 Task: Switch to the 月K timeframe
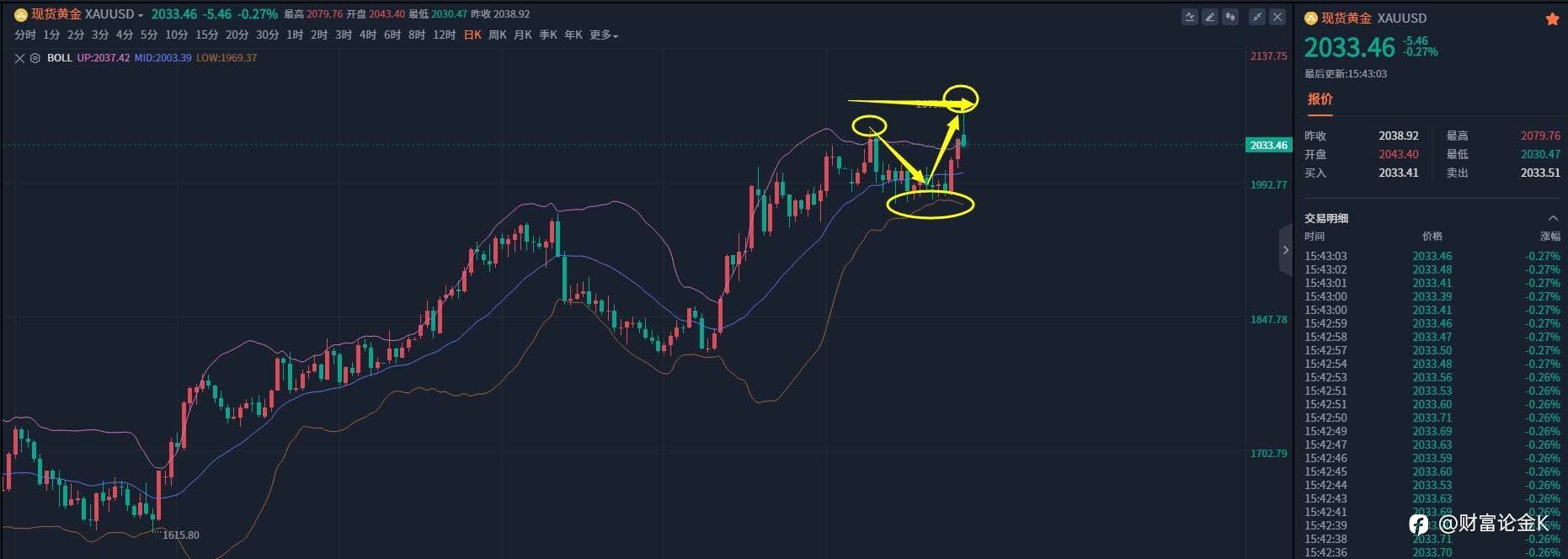coord(523,35)
